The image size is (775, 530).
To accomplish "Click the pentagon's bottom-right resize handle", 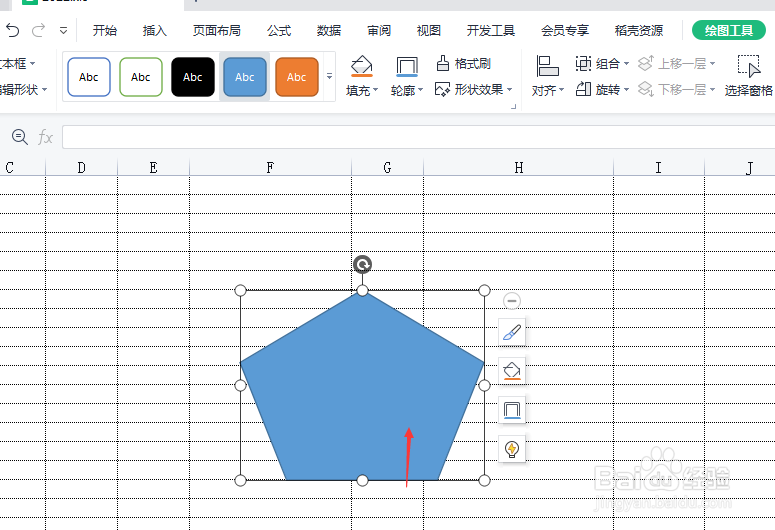I will coord(484,480).
